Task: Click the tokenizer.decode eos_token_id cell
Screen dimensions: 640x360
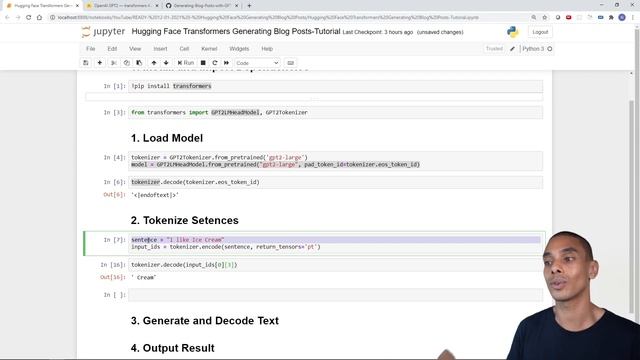Action: pyautogui.click(x=336, y=182)
